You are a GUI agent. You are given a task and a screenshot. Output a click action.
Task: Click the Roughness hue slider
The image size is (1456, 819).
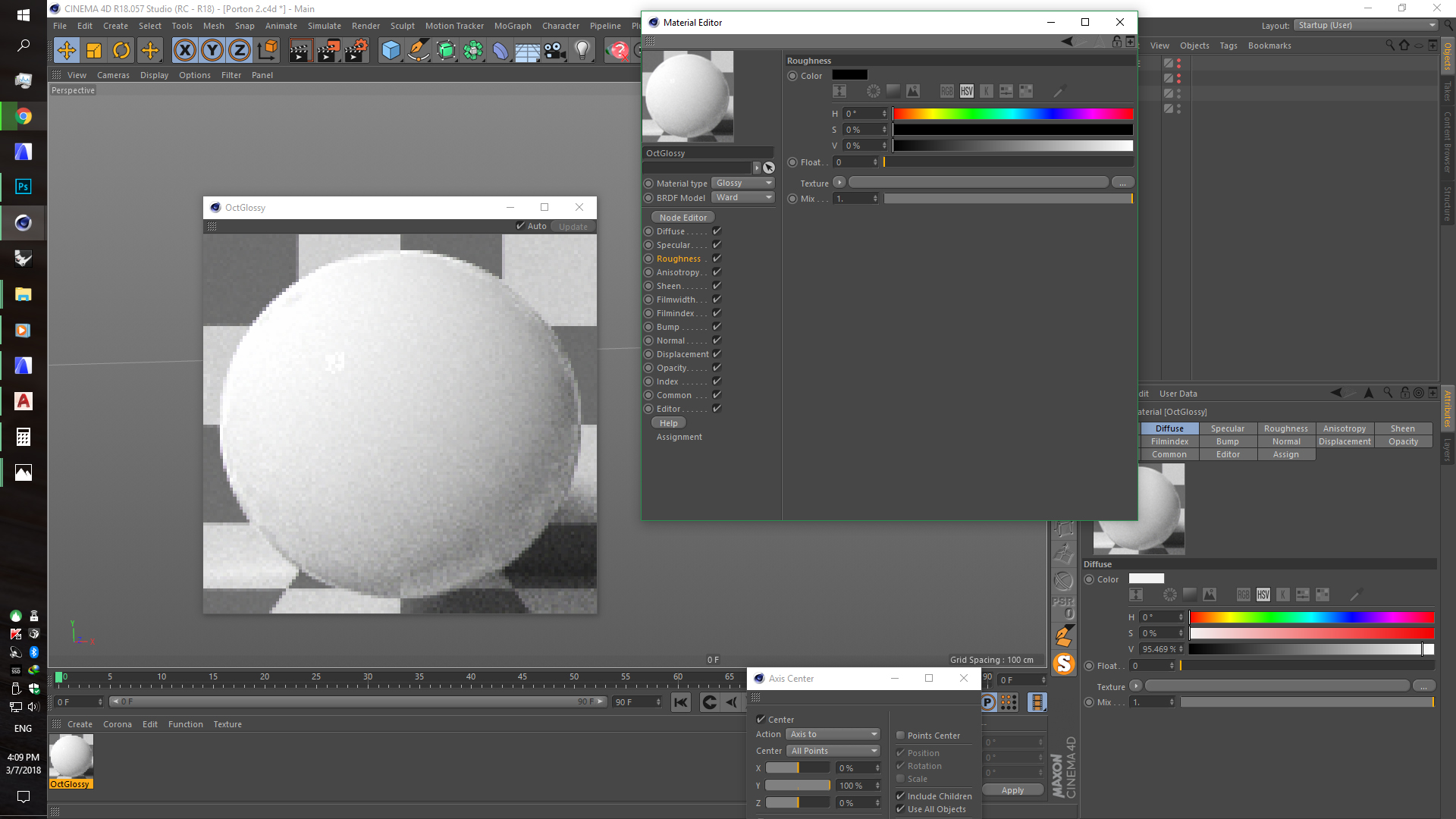tap(1013, 114)
